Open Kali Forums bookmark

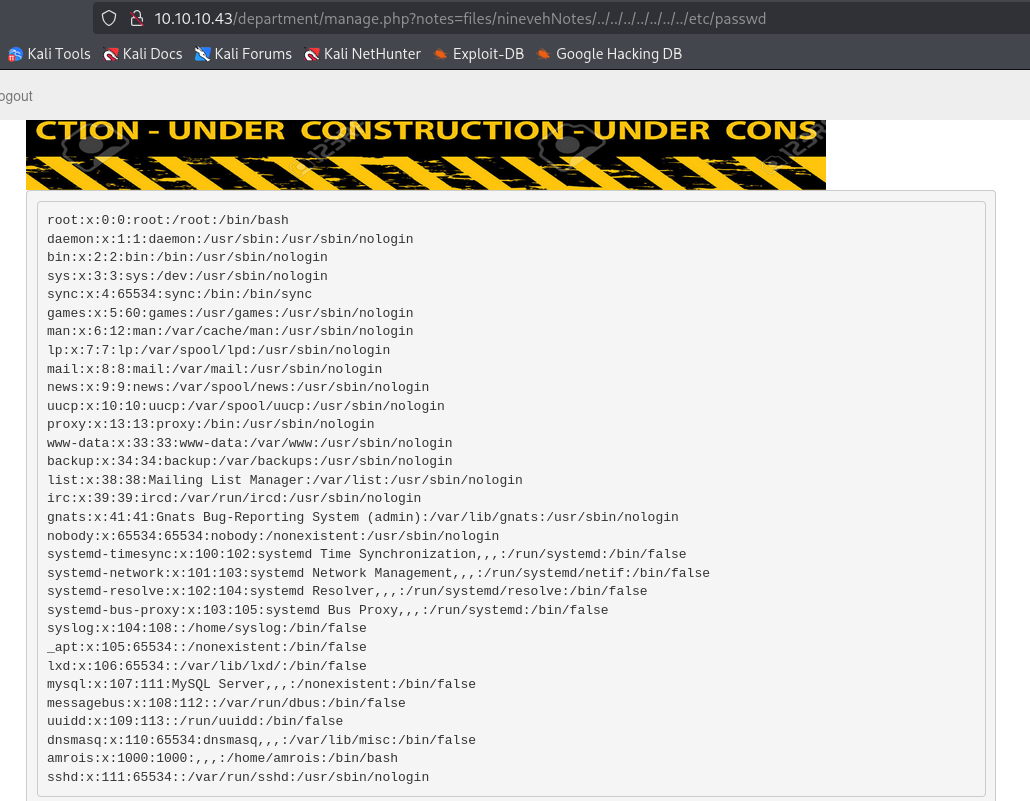tap(244, 54)
